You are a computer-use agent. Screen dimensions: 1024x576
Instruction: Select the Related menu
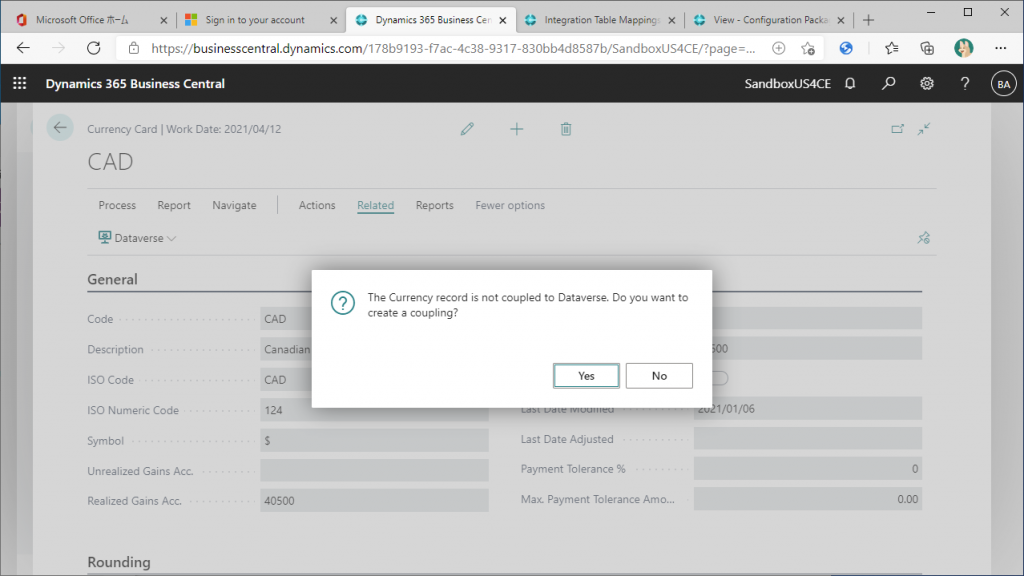[x=375, y=205]
